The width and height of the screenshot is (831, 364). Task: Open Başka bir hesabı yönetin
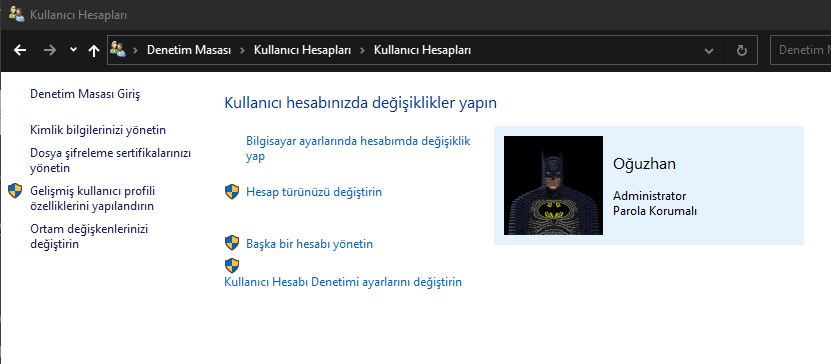pos(310,244)
